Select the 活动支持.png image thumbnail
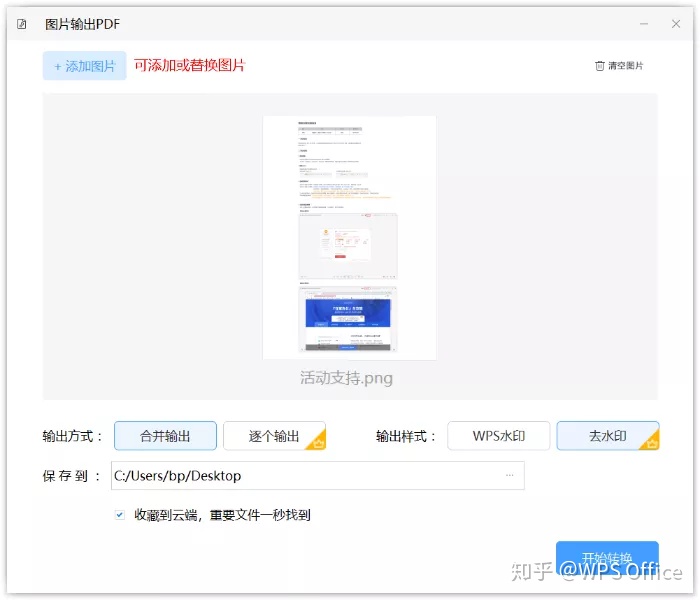The width and height of the screenshot is (700, 600). [349, 238]
